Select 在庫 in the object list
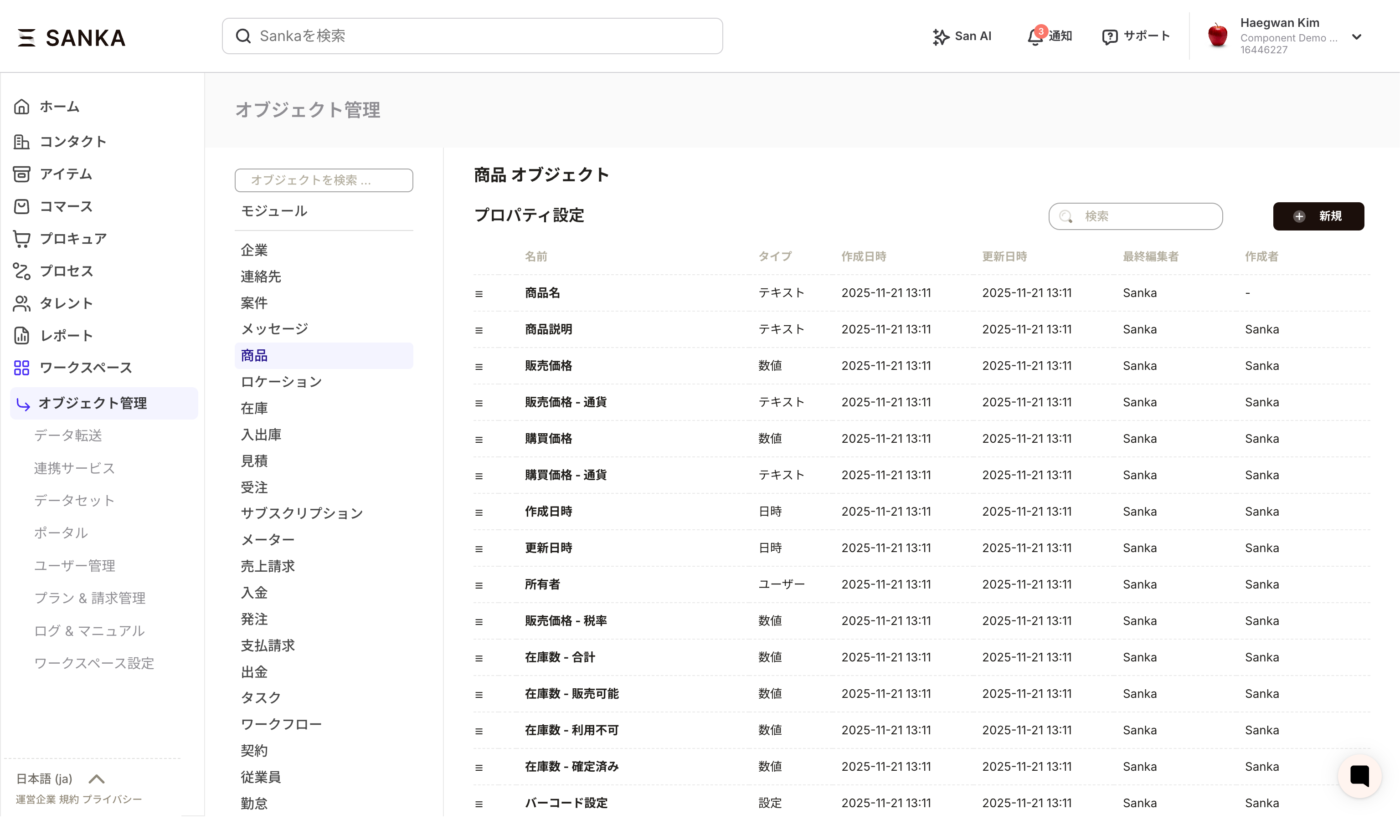 pos(254,408)
